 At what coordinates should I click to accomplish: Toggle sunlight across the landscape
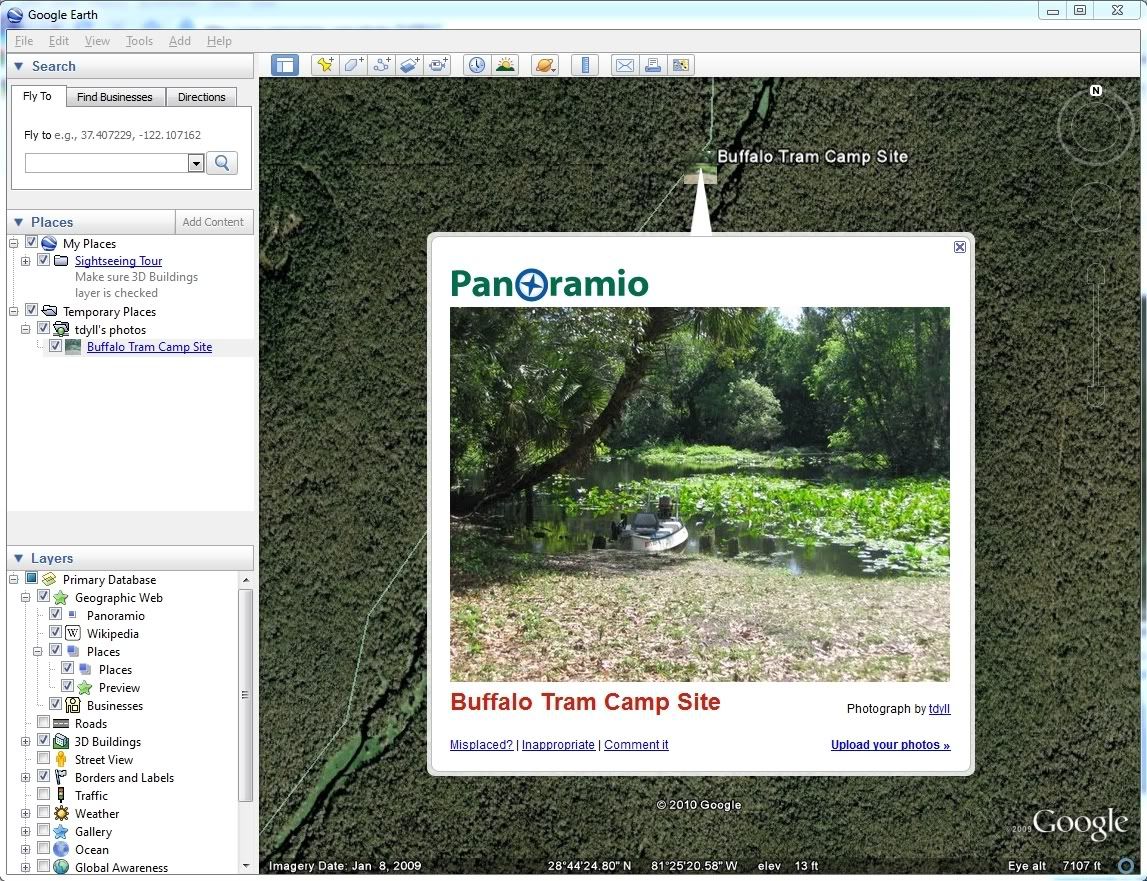(505, 65)
